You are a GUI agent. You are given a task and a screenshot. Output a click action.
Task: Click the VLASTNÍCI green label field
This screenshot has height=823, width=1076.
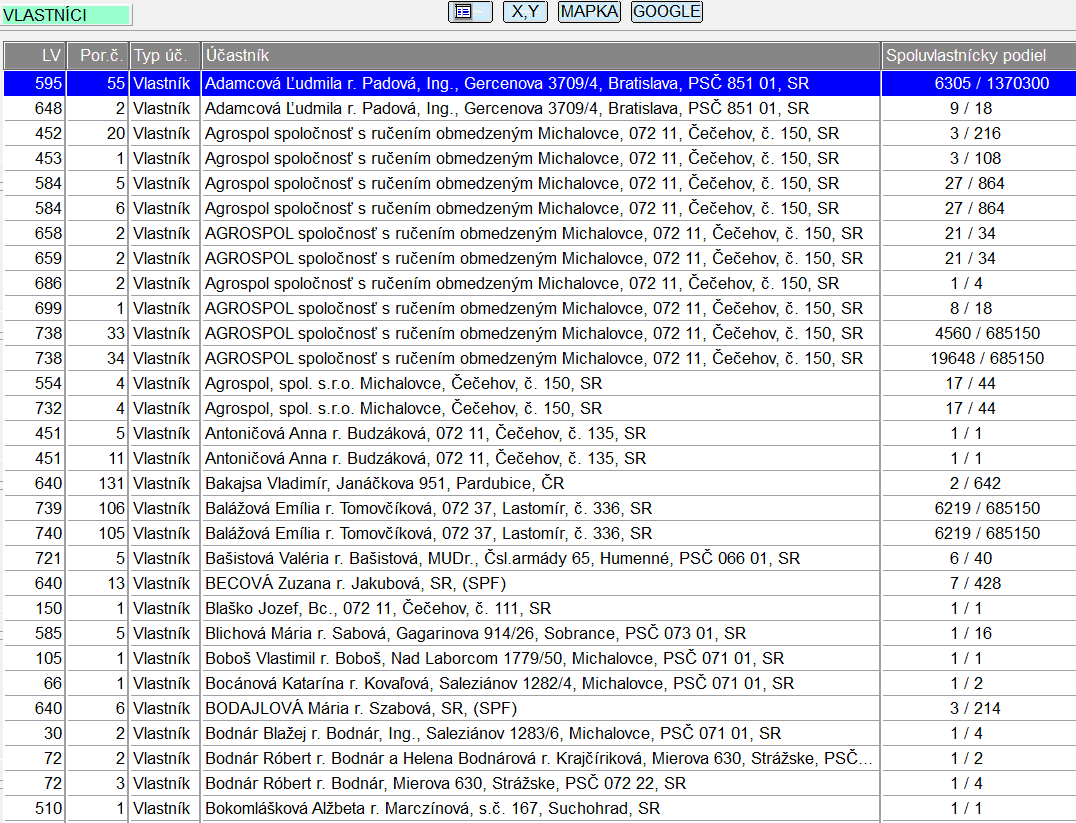pyautogui.click(x=66, y=15)
